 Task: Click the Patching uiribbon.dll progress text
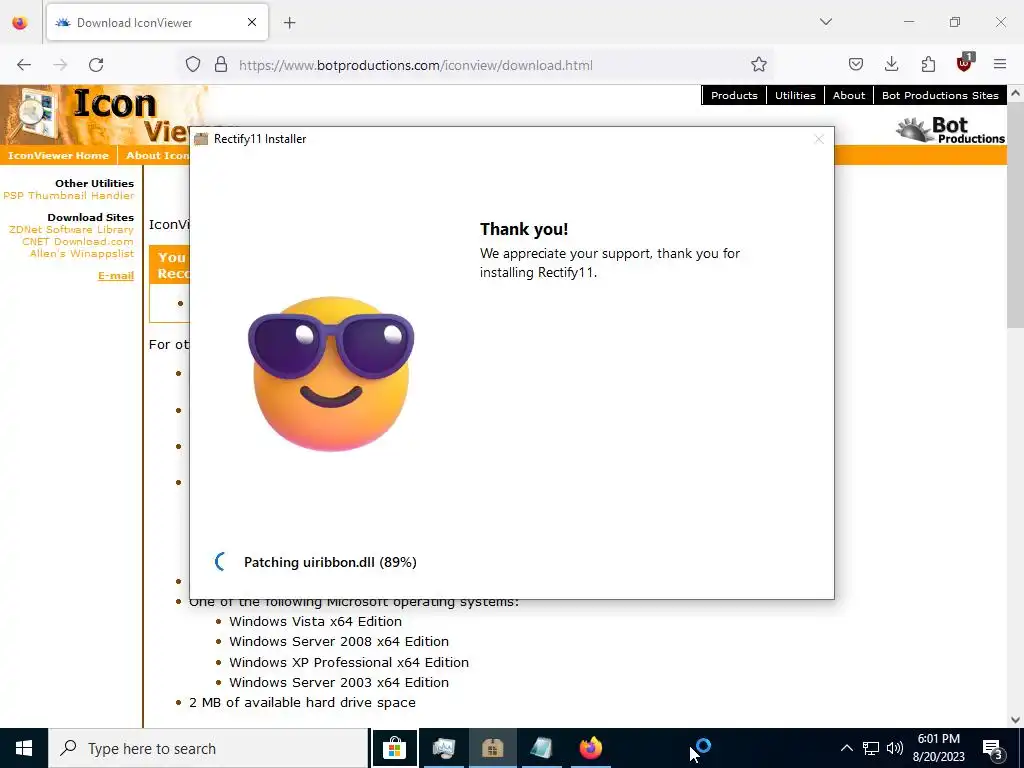[330, 562]
